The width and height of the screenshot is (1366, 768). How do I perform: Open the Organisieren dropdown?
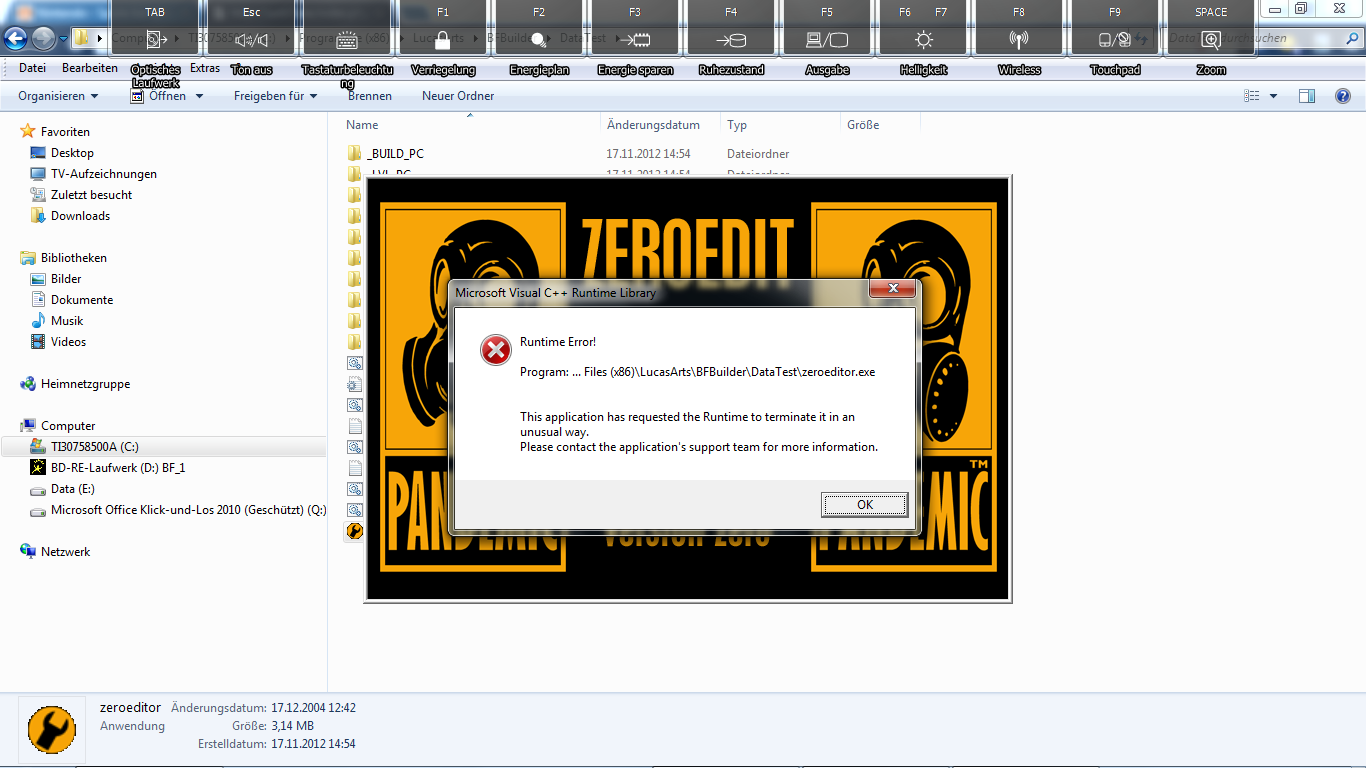click(x=58, y=96)
